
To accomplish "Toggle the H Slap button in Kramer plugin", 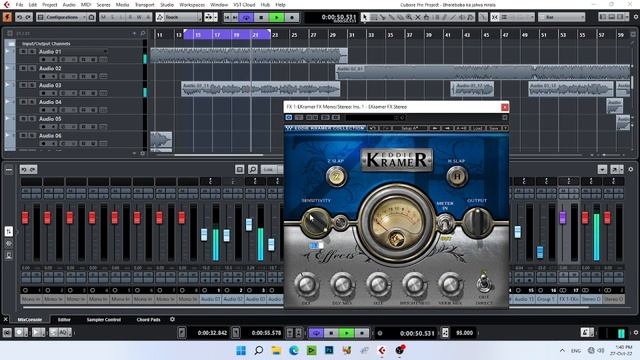I will click(x=456, y=177).
